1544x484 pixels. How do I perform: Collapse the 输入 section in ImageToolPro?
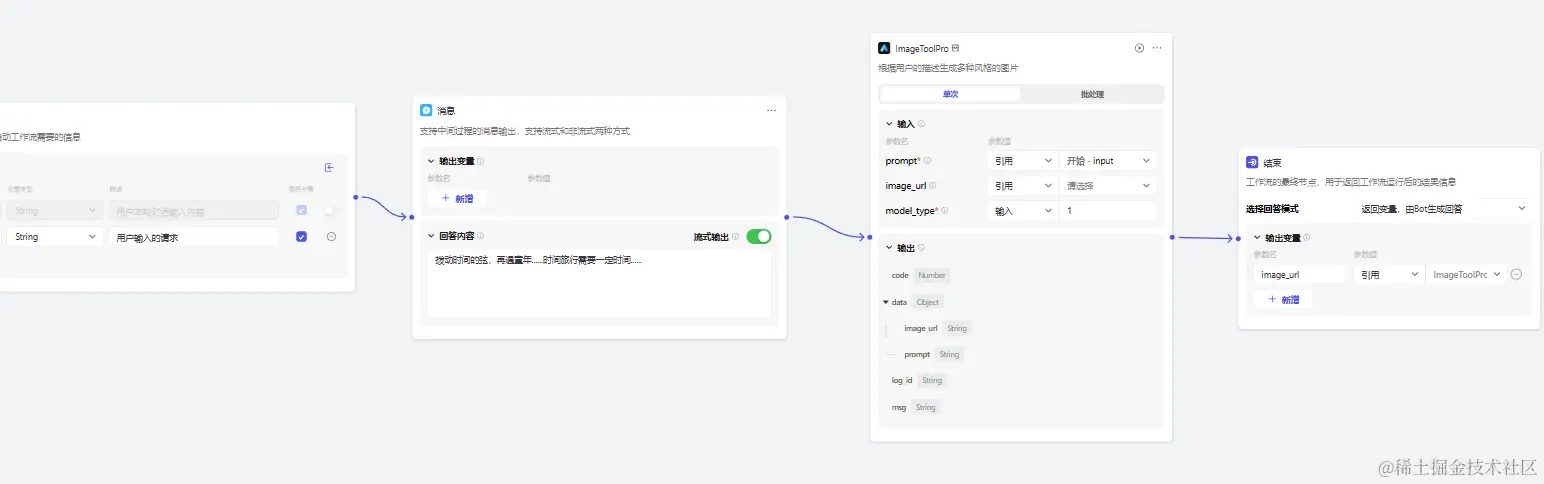point(889,124)
